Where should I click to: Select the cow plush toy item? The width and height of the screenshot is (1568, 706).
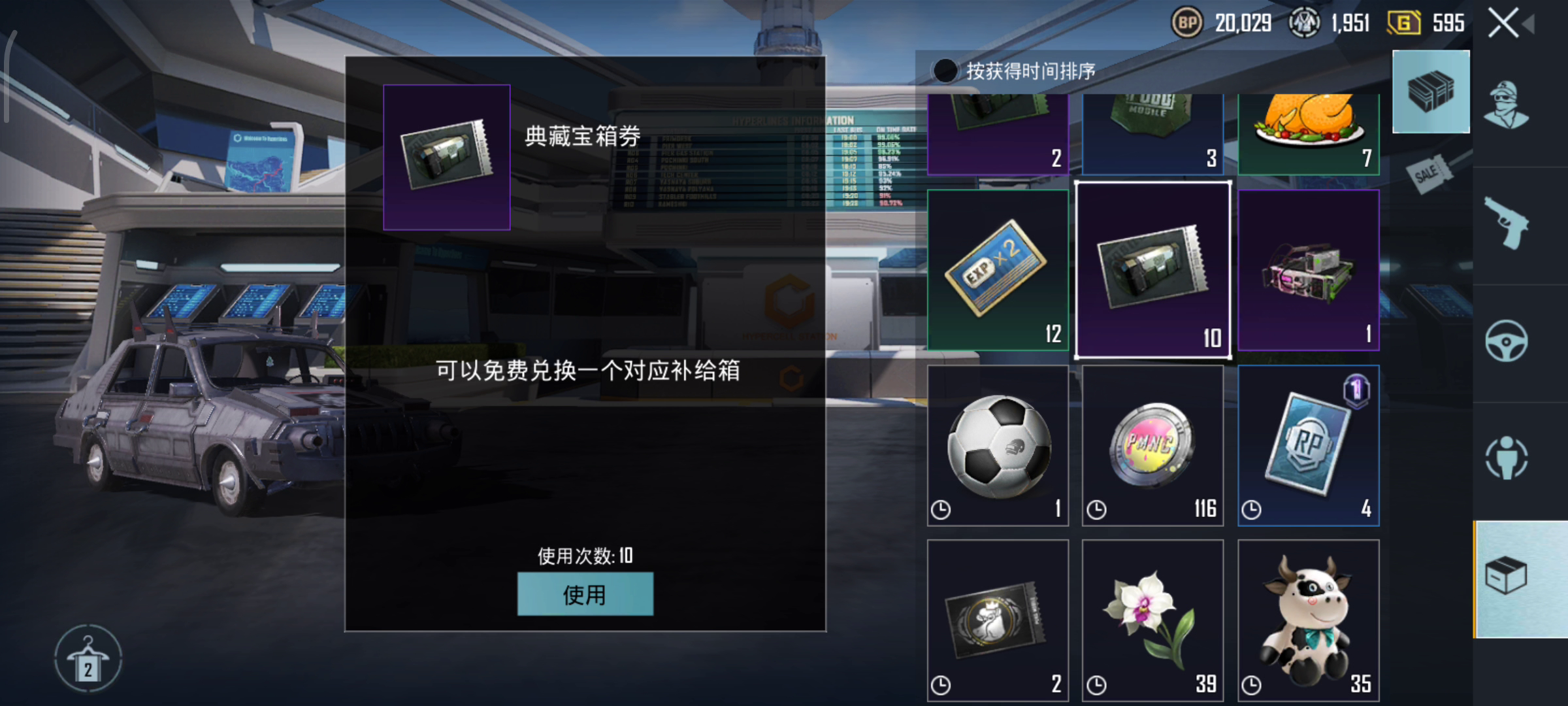[x=1309, y=621]
